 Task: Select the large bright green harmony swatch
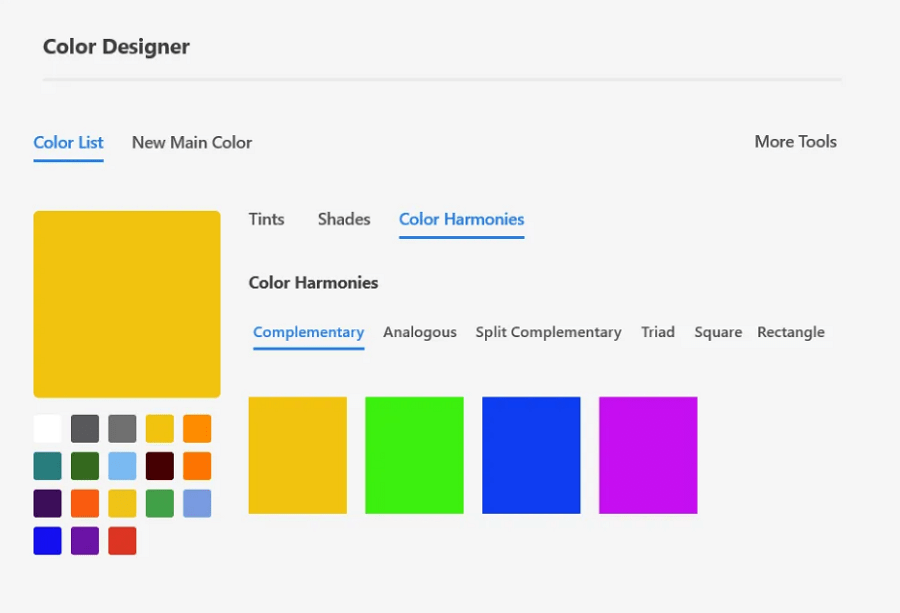click(x=414, y=455)
